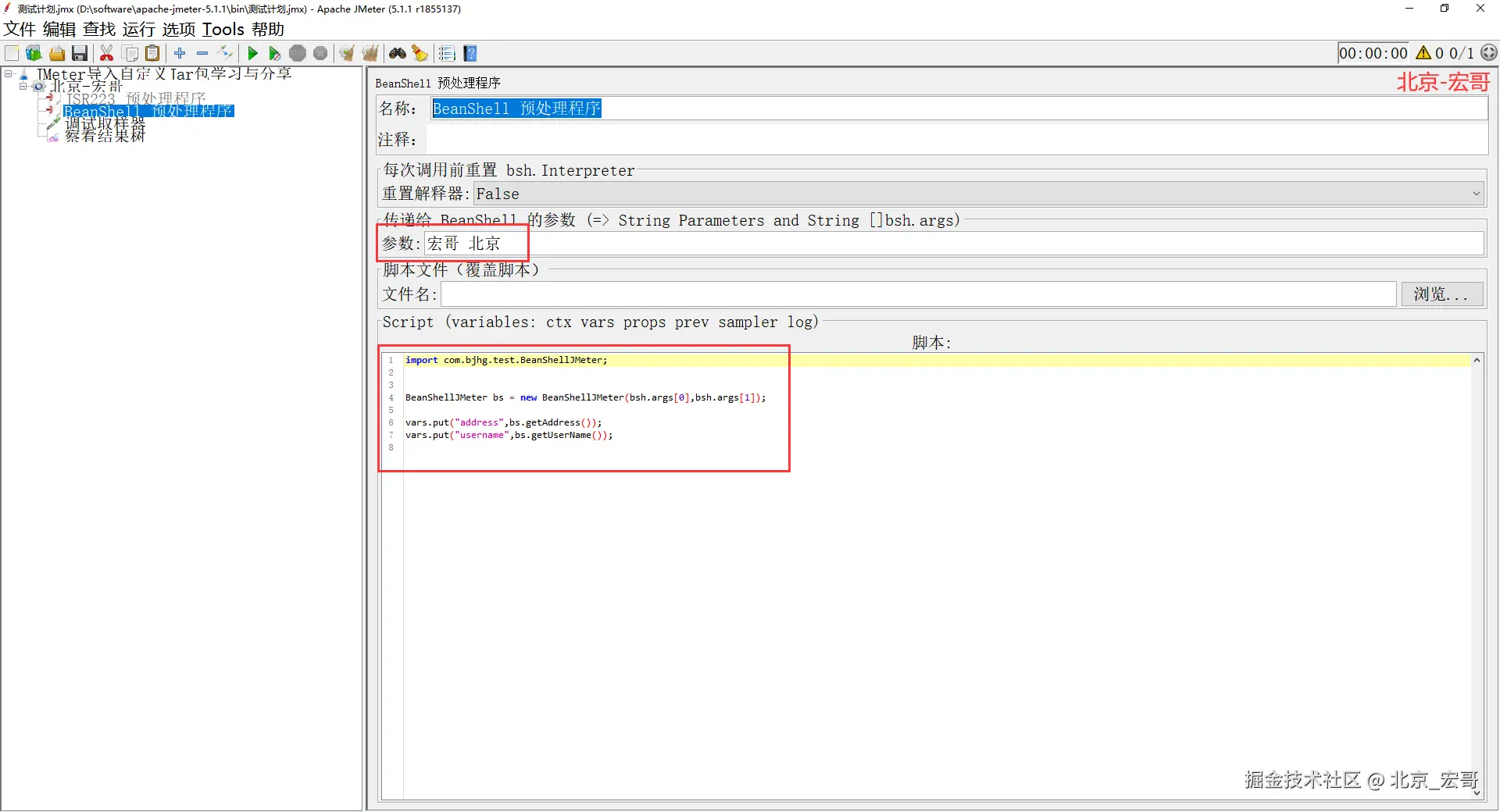Click the 名称 name input field
This screenshot has height=812, width=1500.
(x=958, y=109)
